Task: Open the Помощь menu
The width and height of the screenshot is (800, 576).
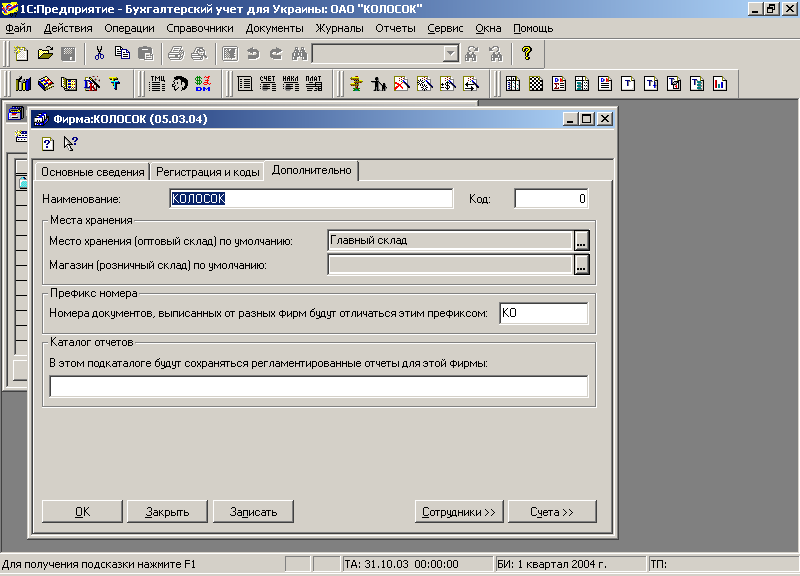Action: point(533,29)
